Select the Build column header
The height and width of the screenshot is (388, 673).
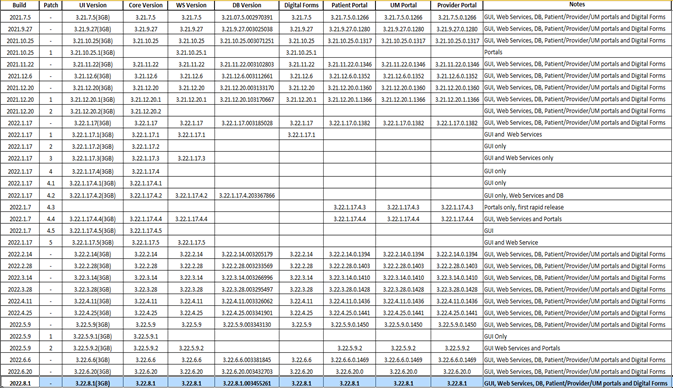20,6
